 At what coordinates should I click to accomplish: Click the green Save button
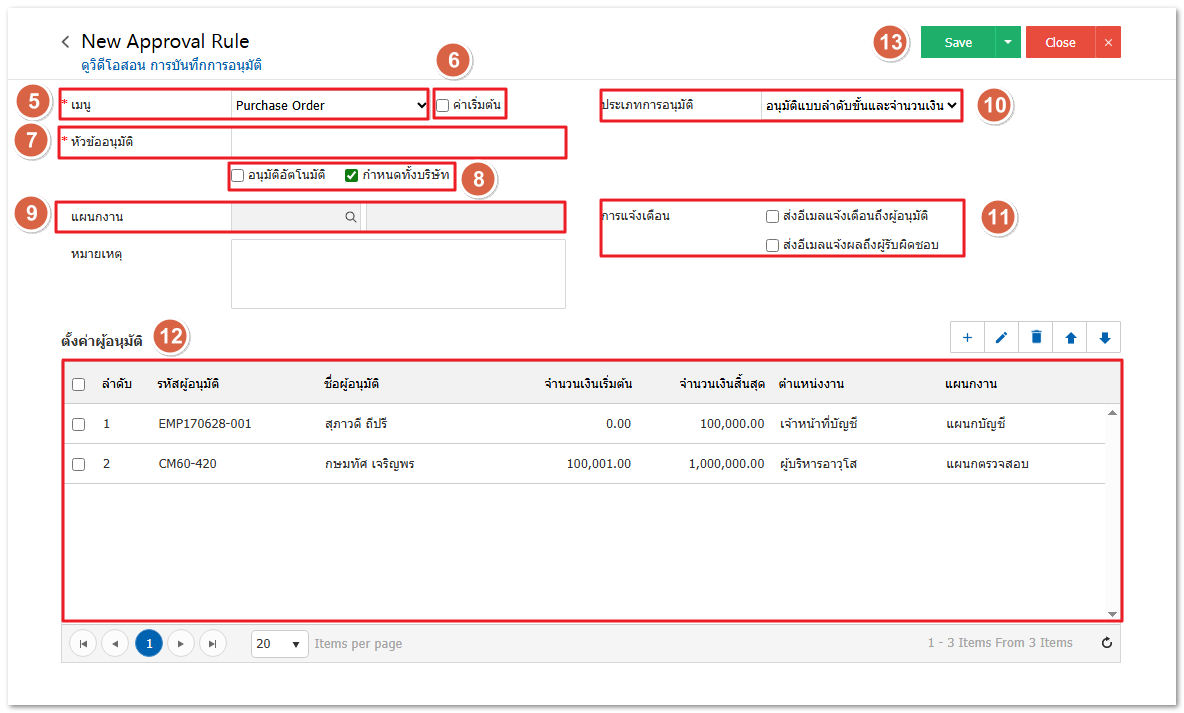pyautogui.click(x=958, y=42)
